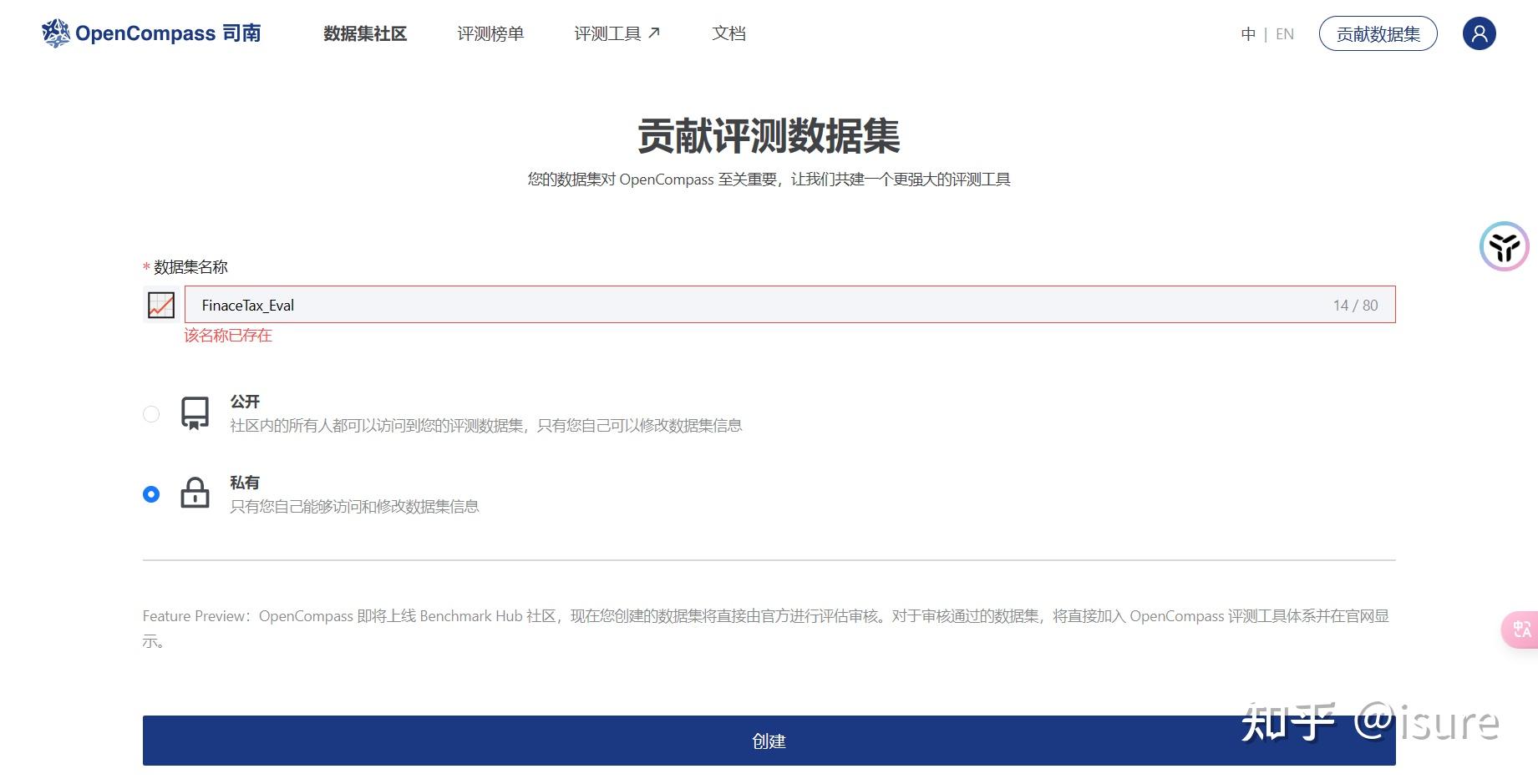The height and width of the screenshot is (784, 1538).
Task: Open the floating assistant icon on the right edge
Action: point(1503,246)
